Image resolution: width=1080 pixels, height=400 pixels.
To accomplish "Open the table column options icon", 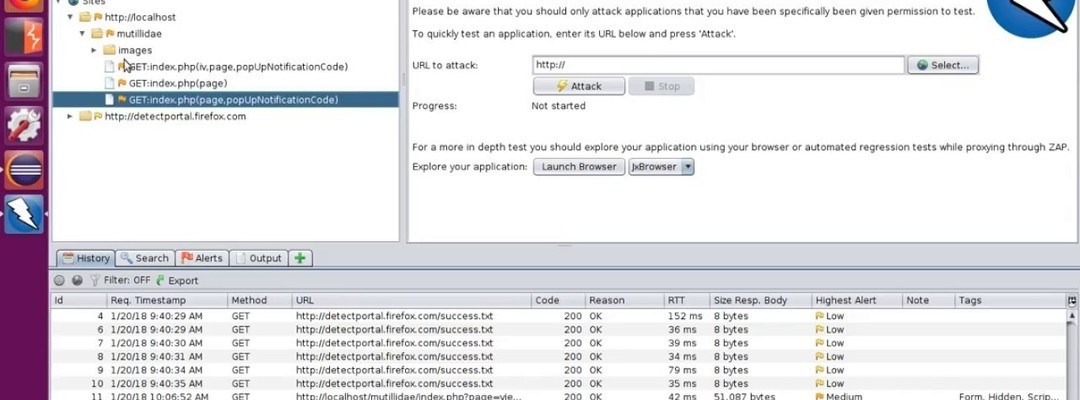I will (1072, 301).
